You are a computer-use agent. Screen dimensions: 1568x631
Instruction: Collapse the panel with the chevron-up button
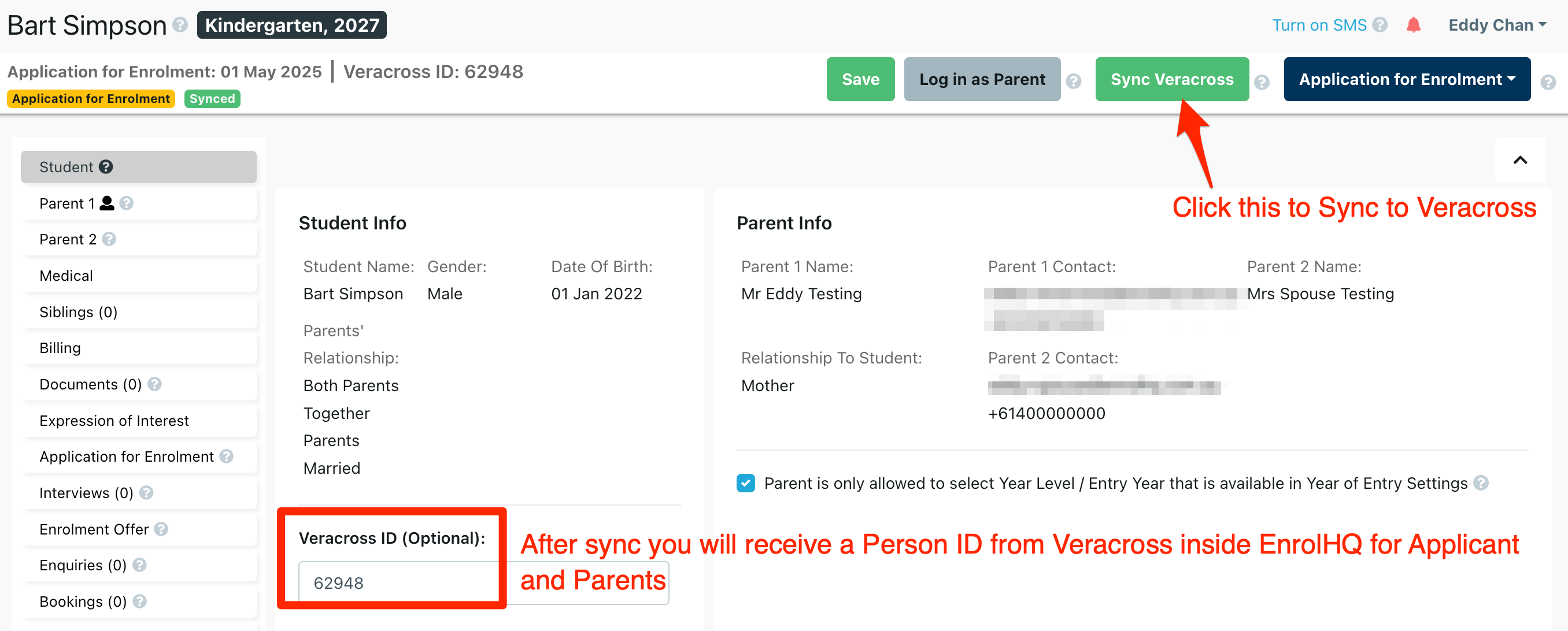click(1520, 160)
